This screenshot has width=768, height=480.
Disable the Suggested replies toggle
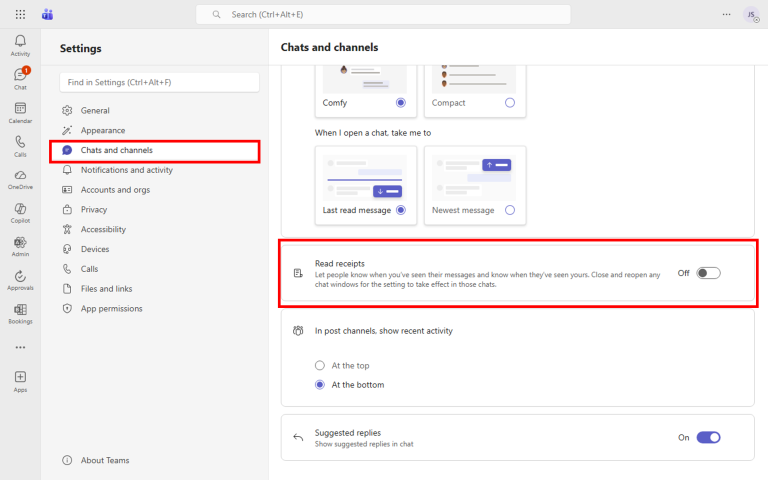point(708,437)
